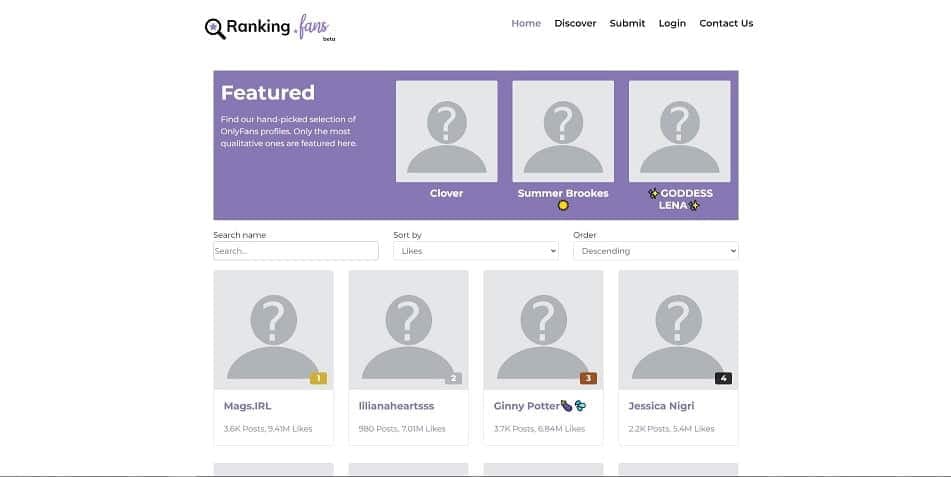Go to the Discover page
The height and width of the screenshot is (477, 951).
coord(575,23)
